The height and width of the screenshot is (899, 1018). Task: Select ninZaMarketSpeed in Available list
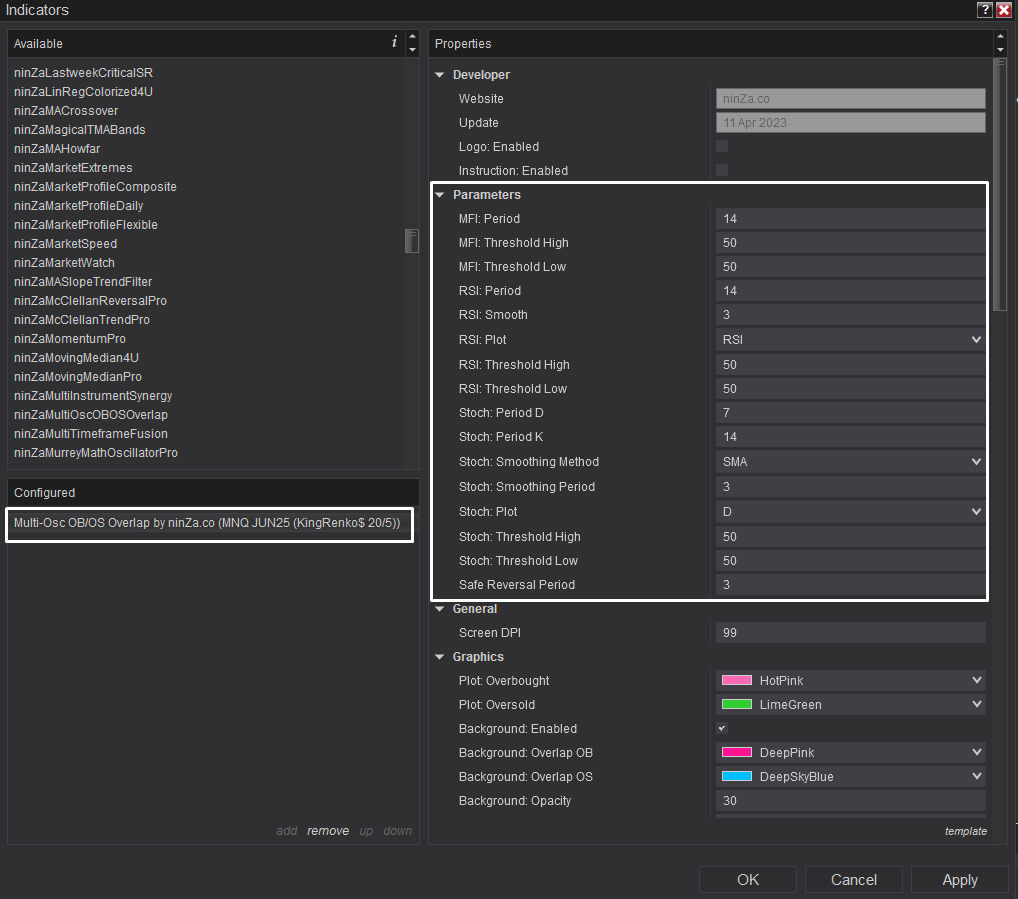pos(66,244)
